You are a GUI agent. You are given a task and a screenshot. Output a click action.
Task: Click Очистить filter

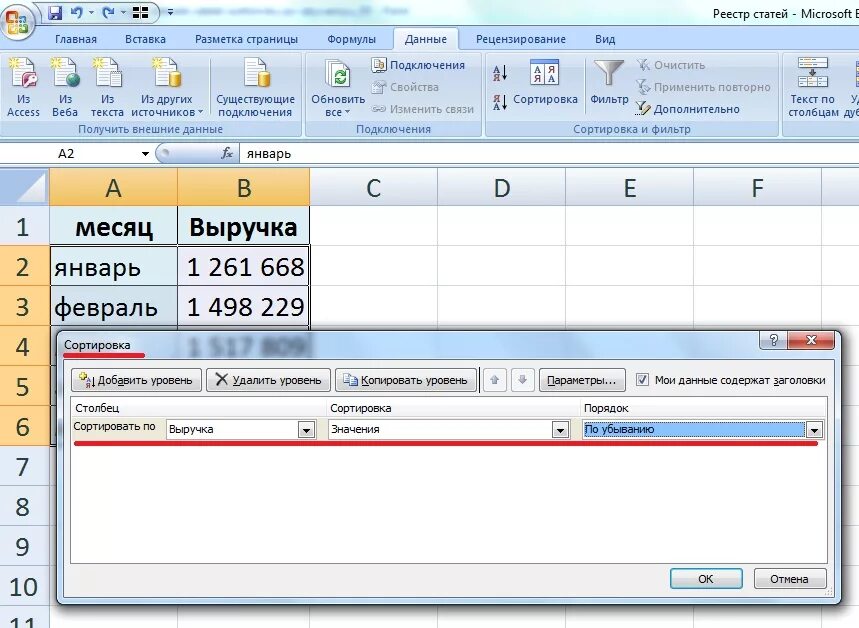click(x=671, y=65)
